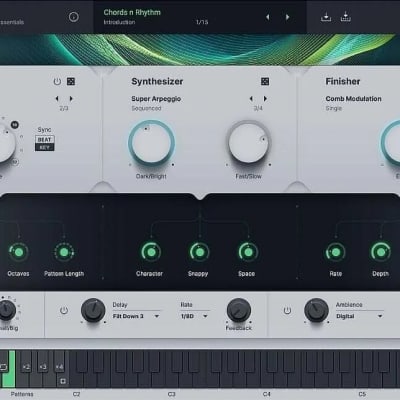
Task: Click the Patterns label under the keyboard
Action: pos(22,394)
